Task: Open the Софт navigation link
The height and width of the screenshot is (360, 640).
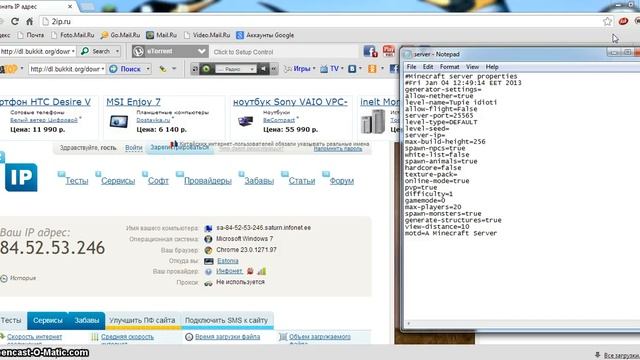Action: pyautogui.click(x=158, y=181)
